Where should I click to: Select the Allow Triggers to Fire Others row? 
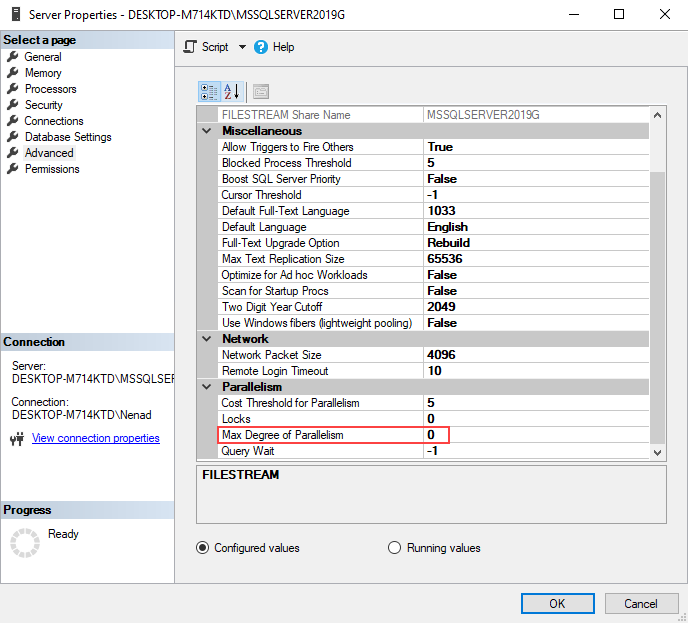coord(433,147)
